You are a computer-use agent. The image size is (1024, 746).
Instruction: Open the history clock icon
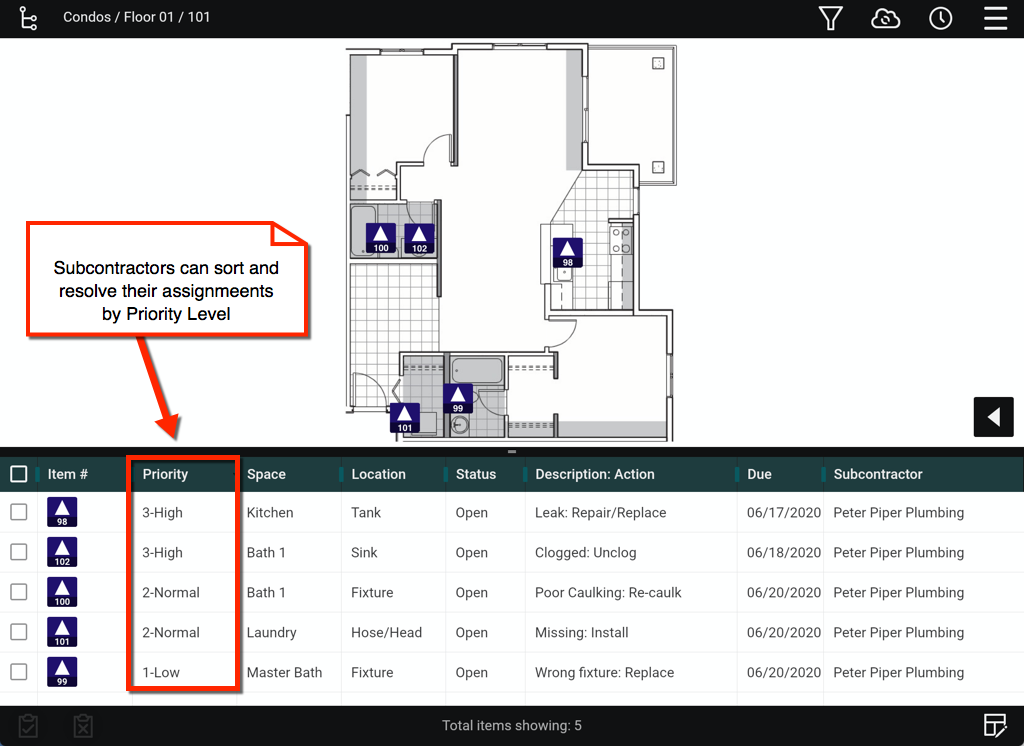click(940, 18)
